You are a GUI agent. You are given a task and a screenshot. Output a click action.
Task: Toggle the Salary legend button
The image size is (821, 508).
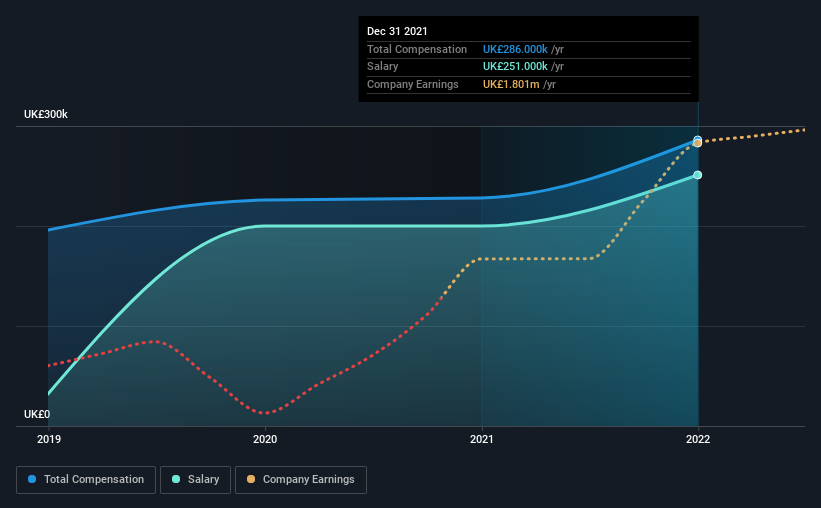point(195,480)
